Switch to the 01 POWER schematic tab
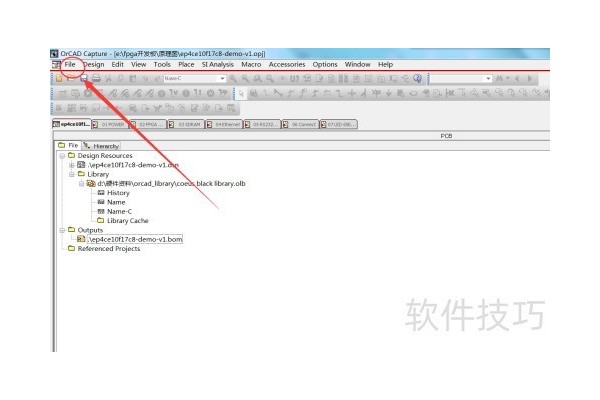Image resolution: width=600 pixels, height=400 pixels. click(110, 124)
